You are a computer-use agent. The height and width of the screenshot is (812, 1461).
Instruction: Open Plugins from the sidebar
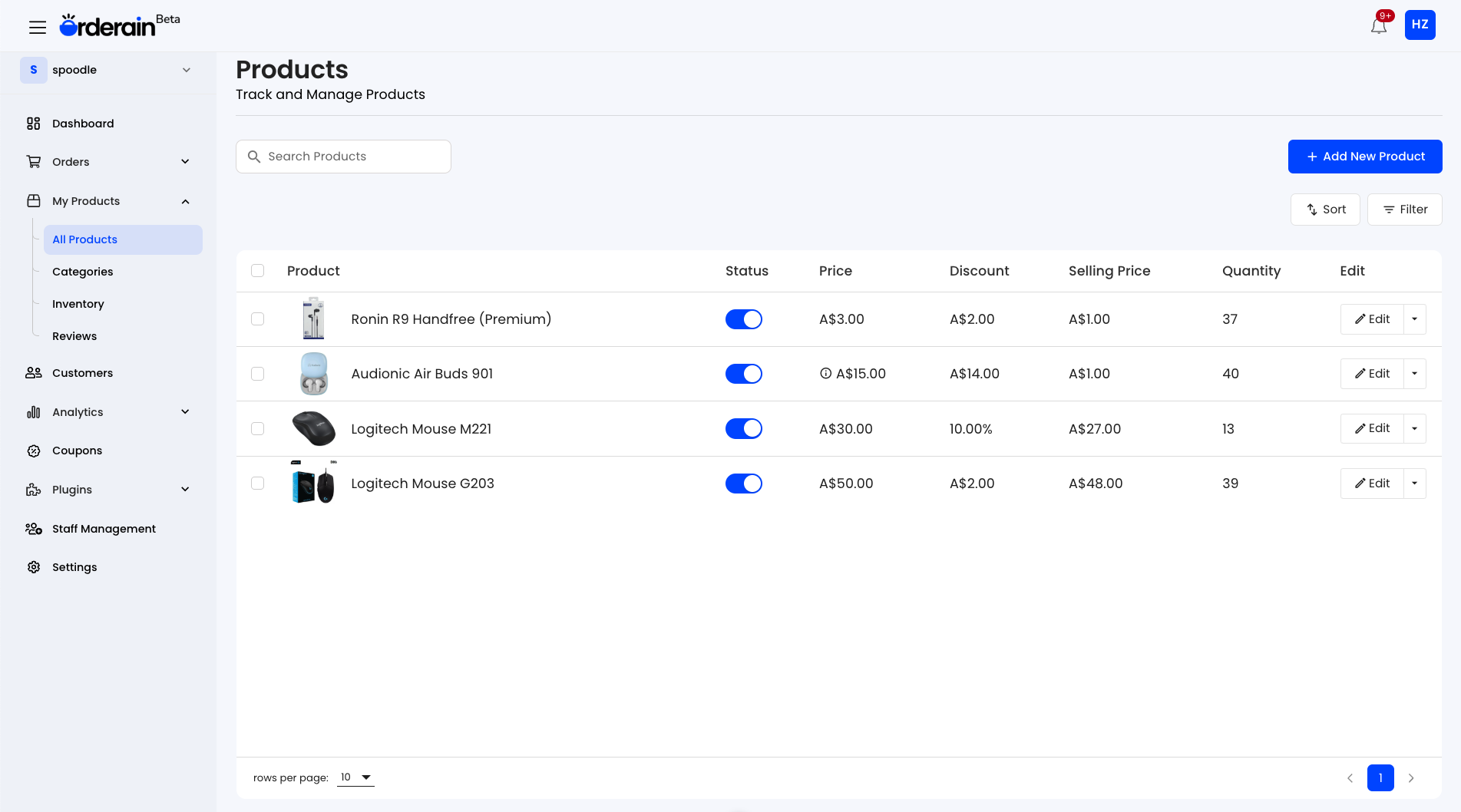coord(71,489)
